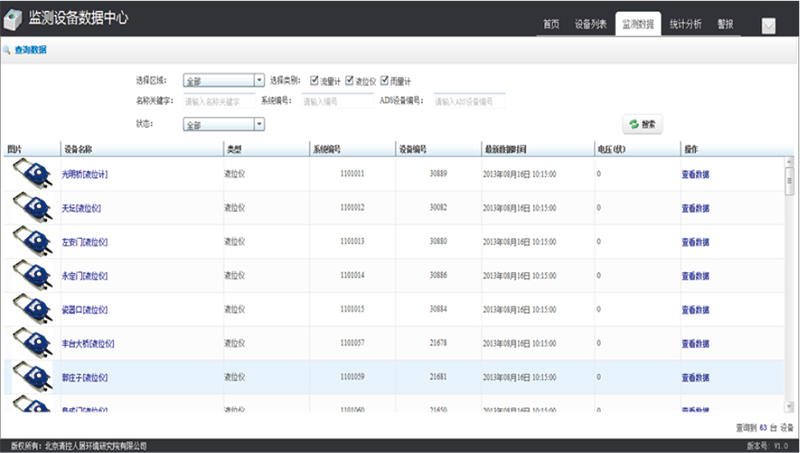
Task: Focus the 名称关键字 input field
Action: (217, 101)
